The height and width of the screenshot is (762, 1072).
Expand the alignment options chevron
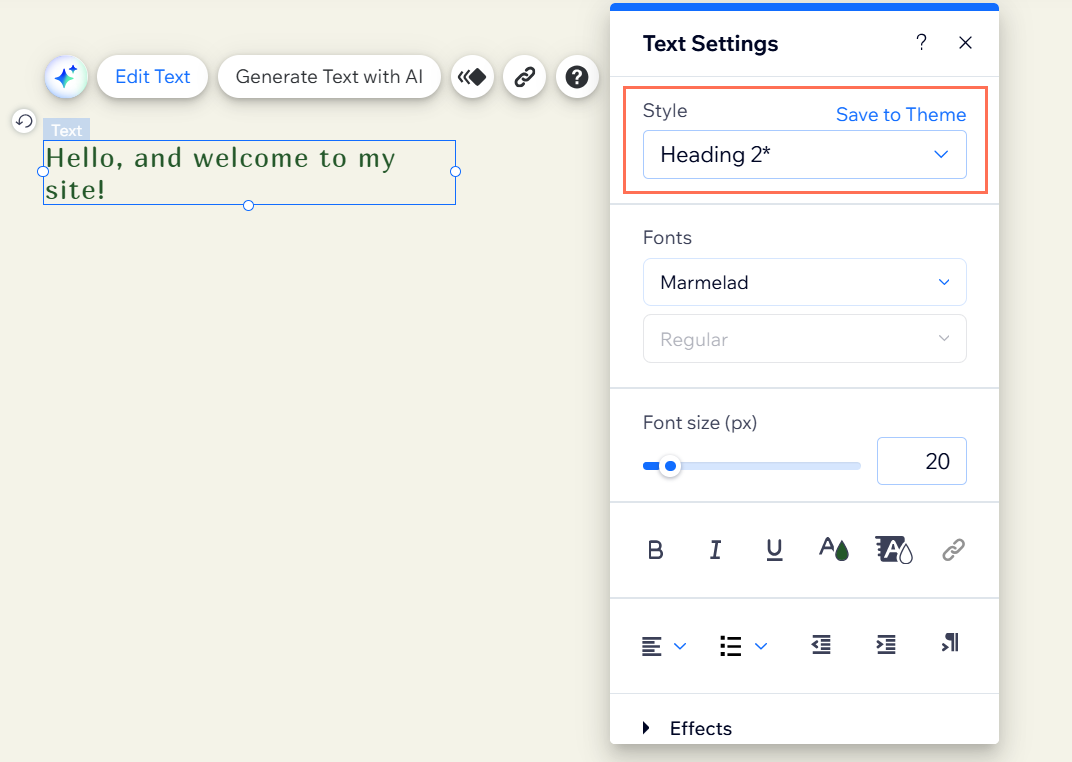[x=680, y=646]
